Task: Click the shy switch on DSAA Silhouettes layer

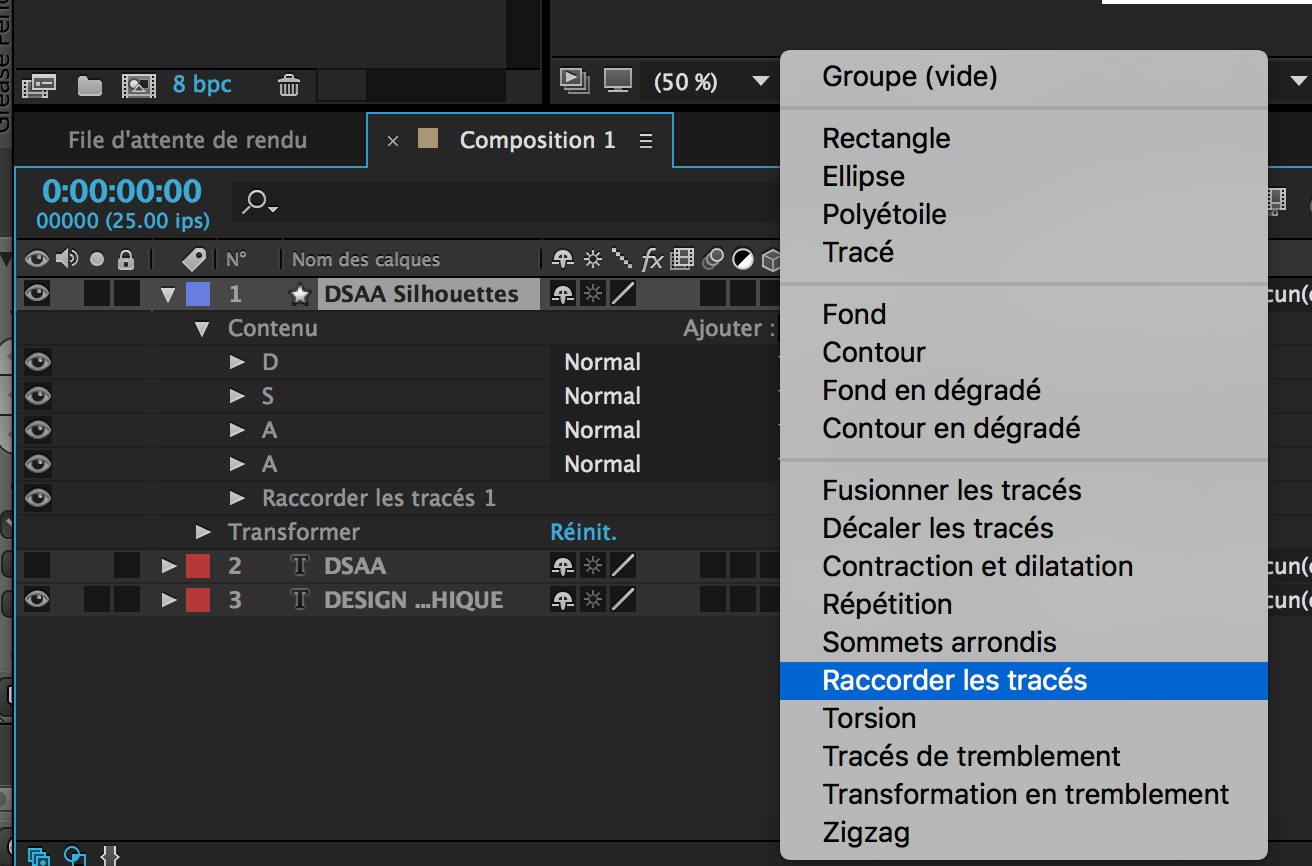Action: (563, 294)
